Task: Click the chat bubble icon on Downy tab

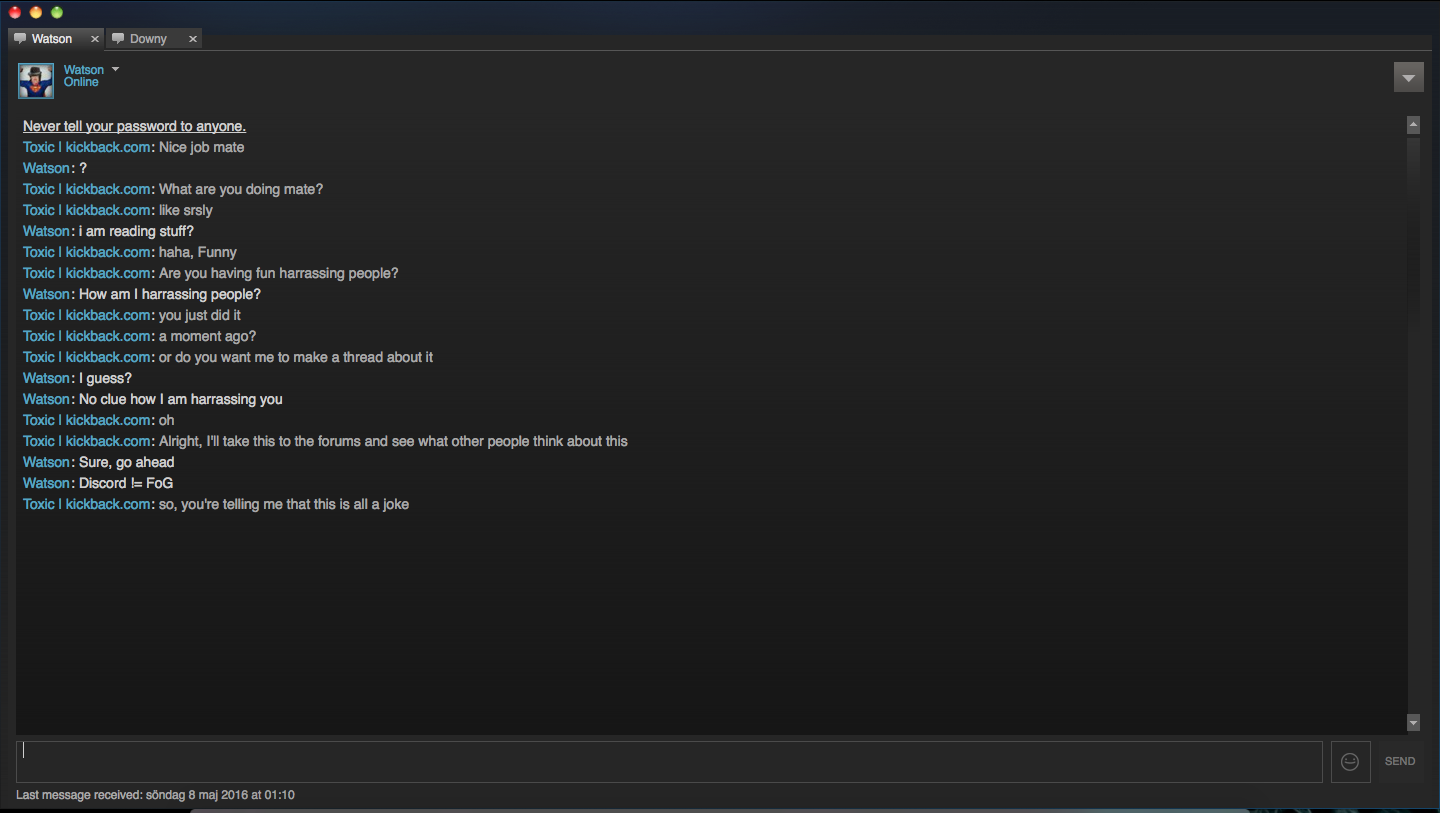Action: click(x=118, y=39)
